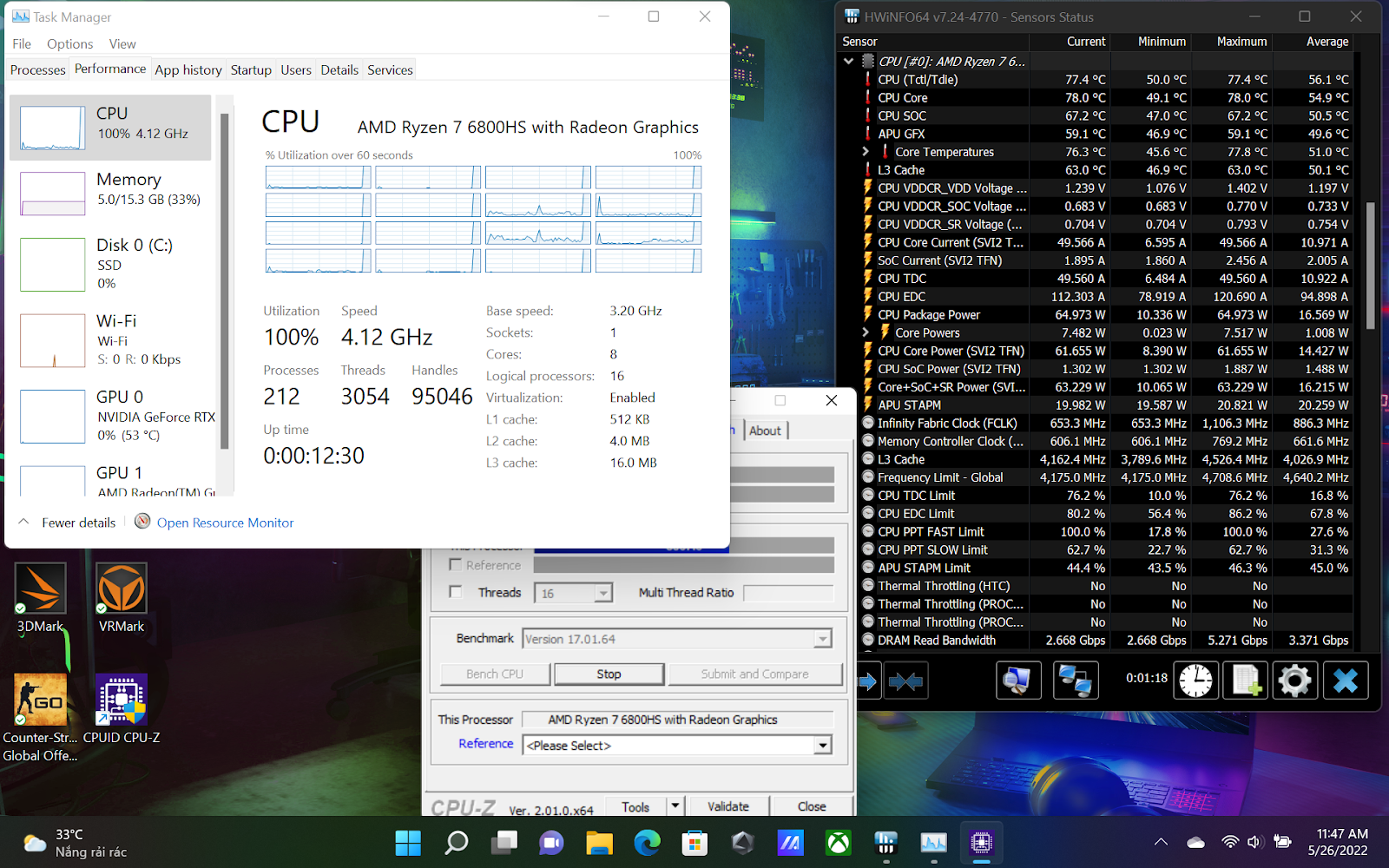Click CPU-Z Tools button
The image size is (1389, 868).
point(635,806)
